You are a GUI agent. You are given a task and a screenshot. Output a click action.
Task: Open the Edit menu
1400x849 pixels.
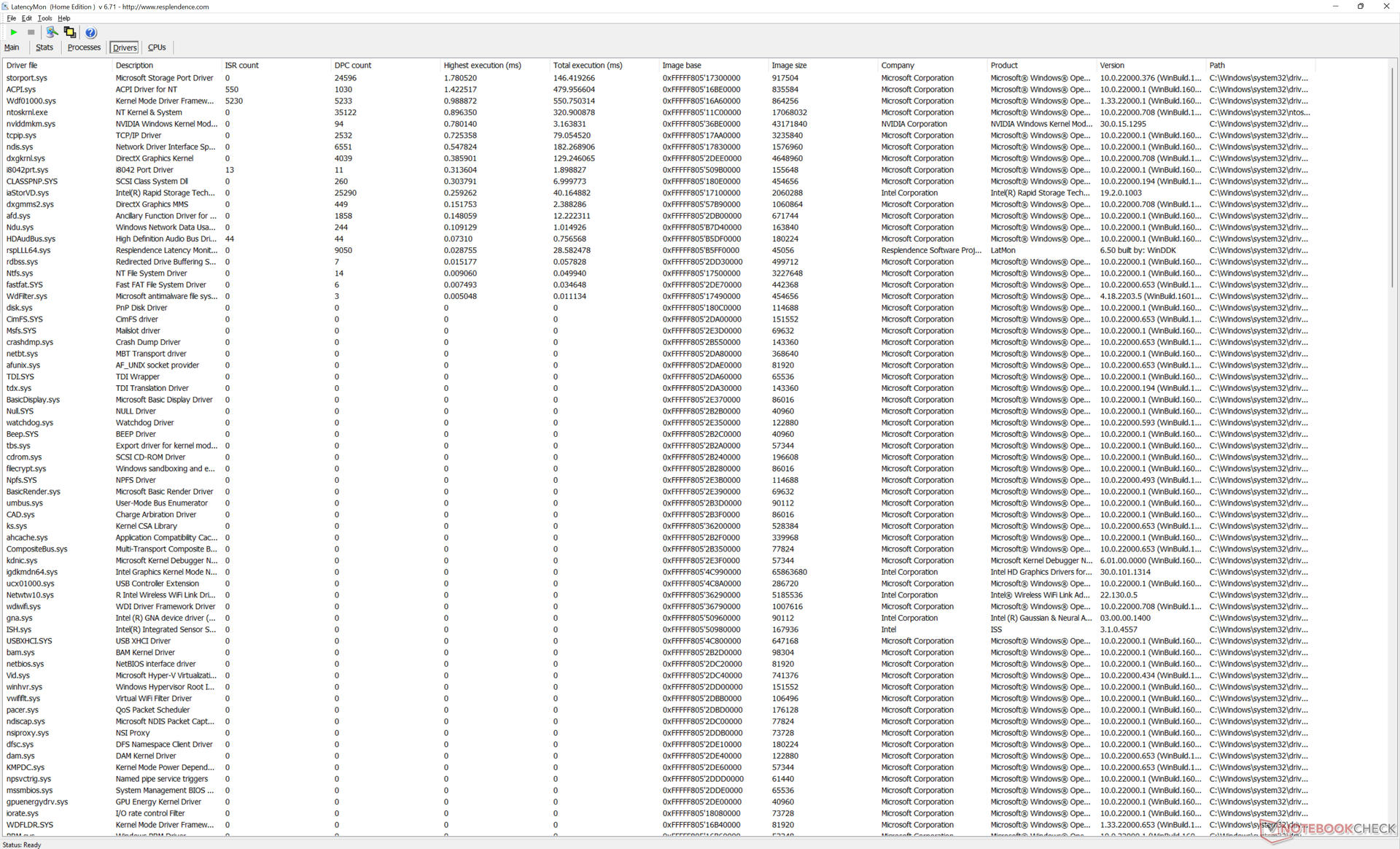(x=26, y=18)
